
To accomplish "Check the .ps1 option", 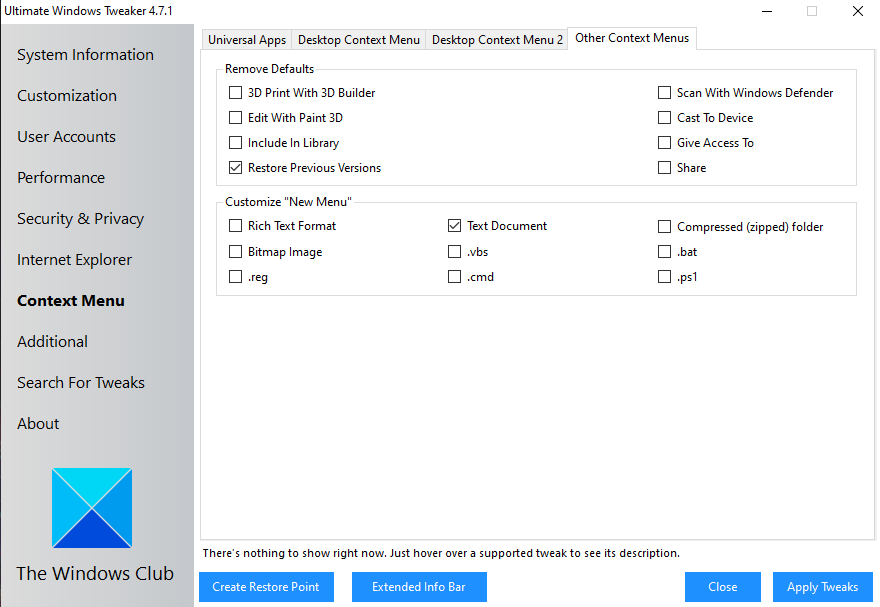I will (x=664, y=277).
